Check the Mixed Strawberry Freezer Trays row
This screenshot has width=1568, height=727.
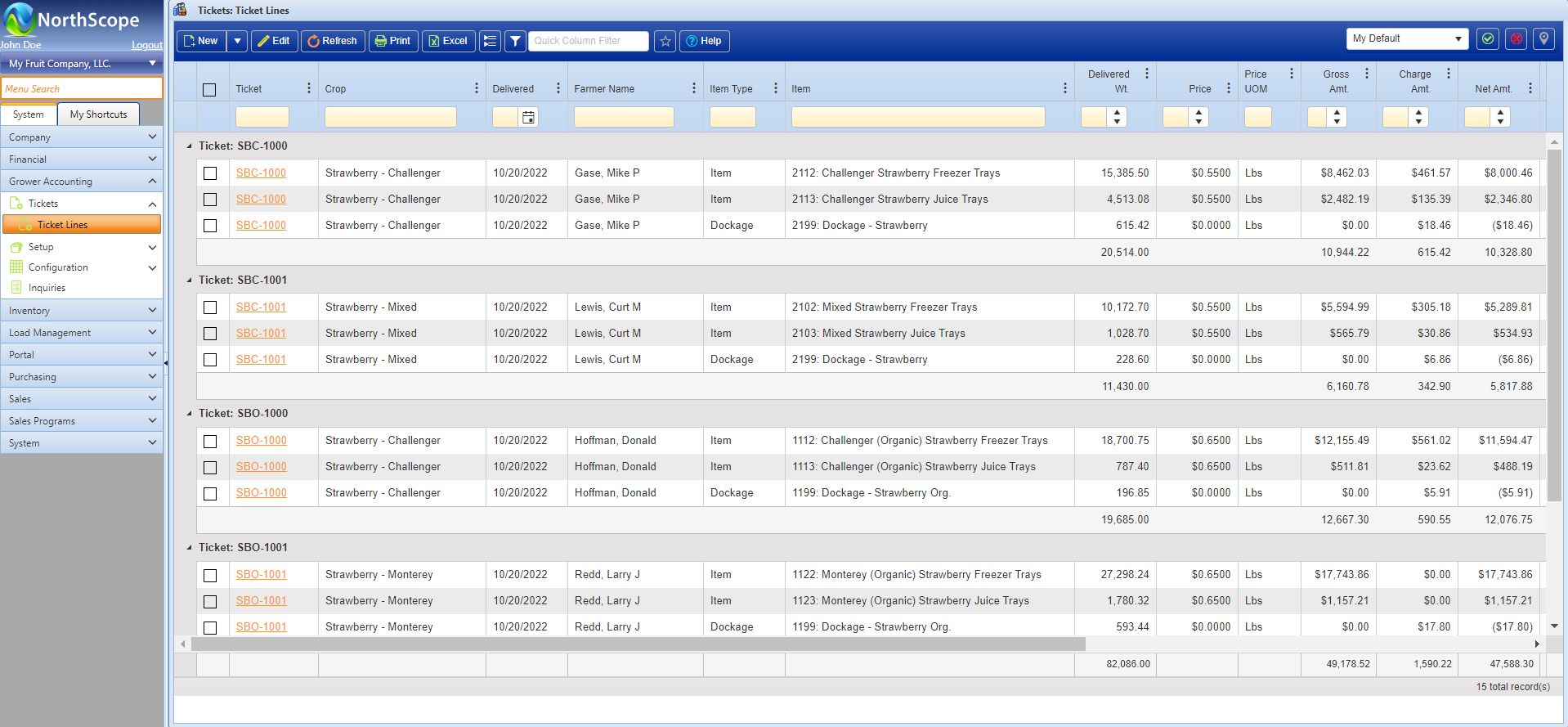click(210, 307)
